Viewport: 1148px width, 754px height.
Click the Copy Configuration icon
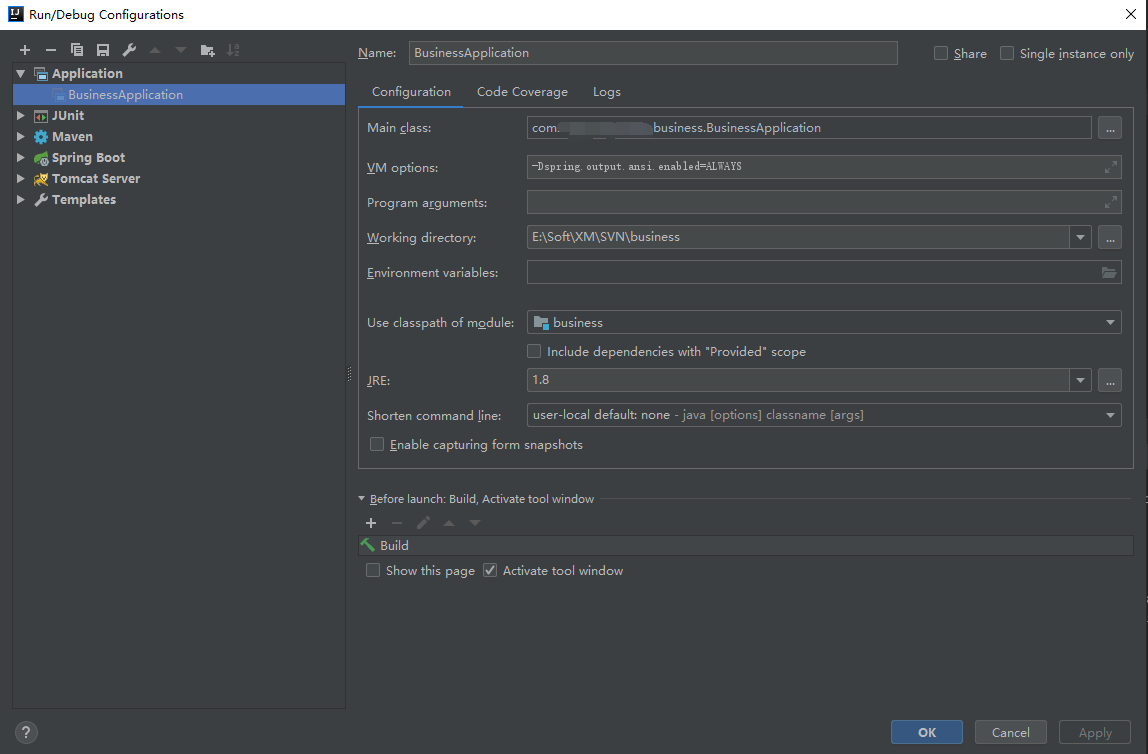coord(77,50)
